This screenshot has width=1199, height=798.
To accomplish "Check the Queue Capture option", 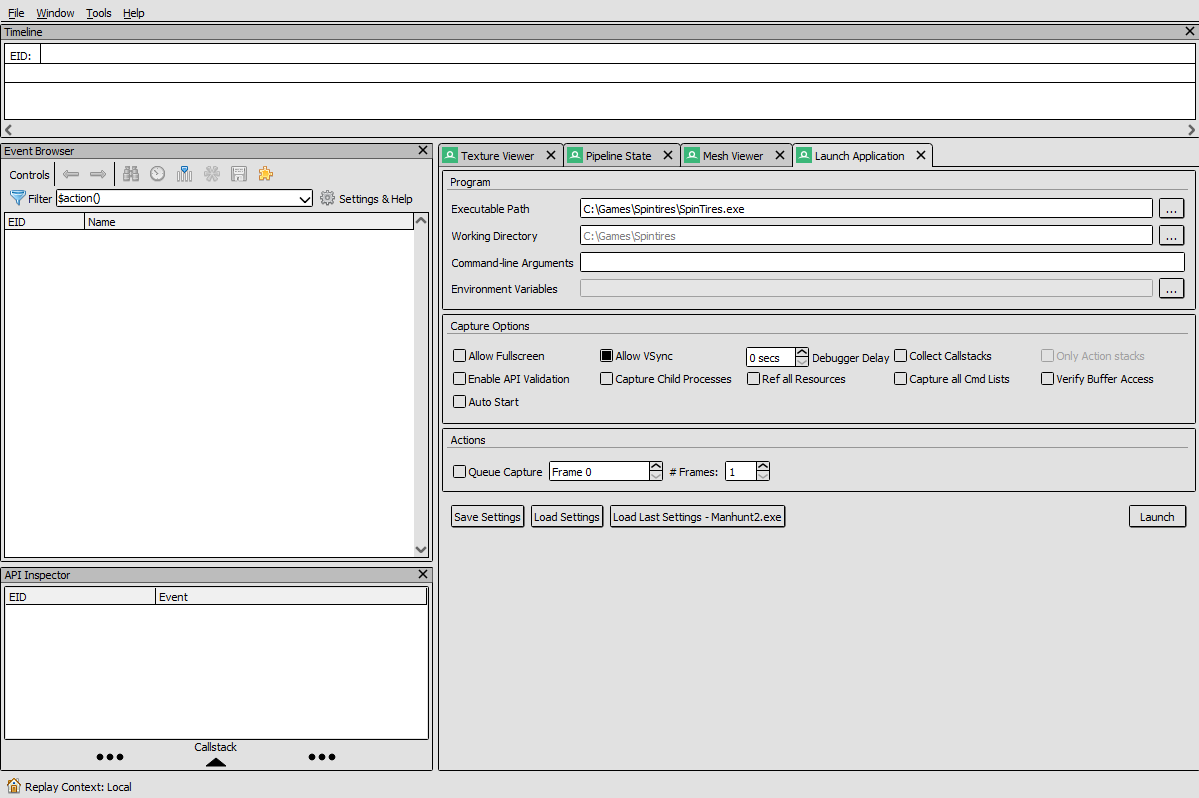I will tap(460, 472).
